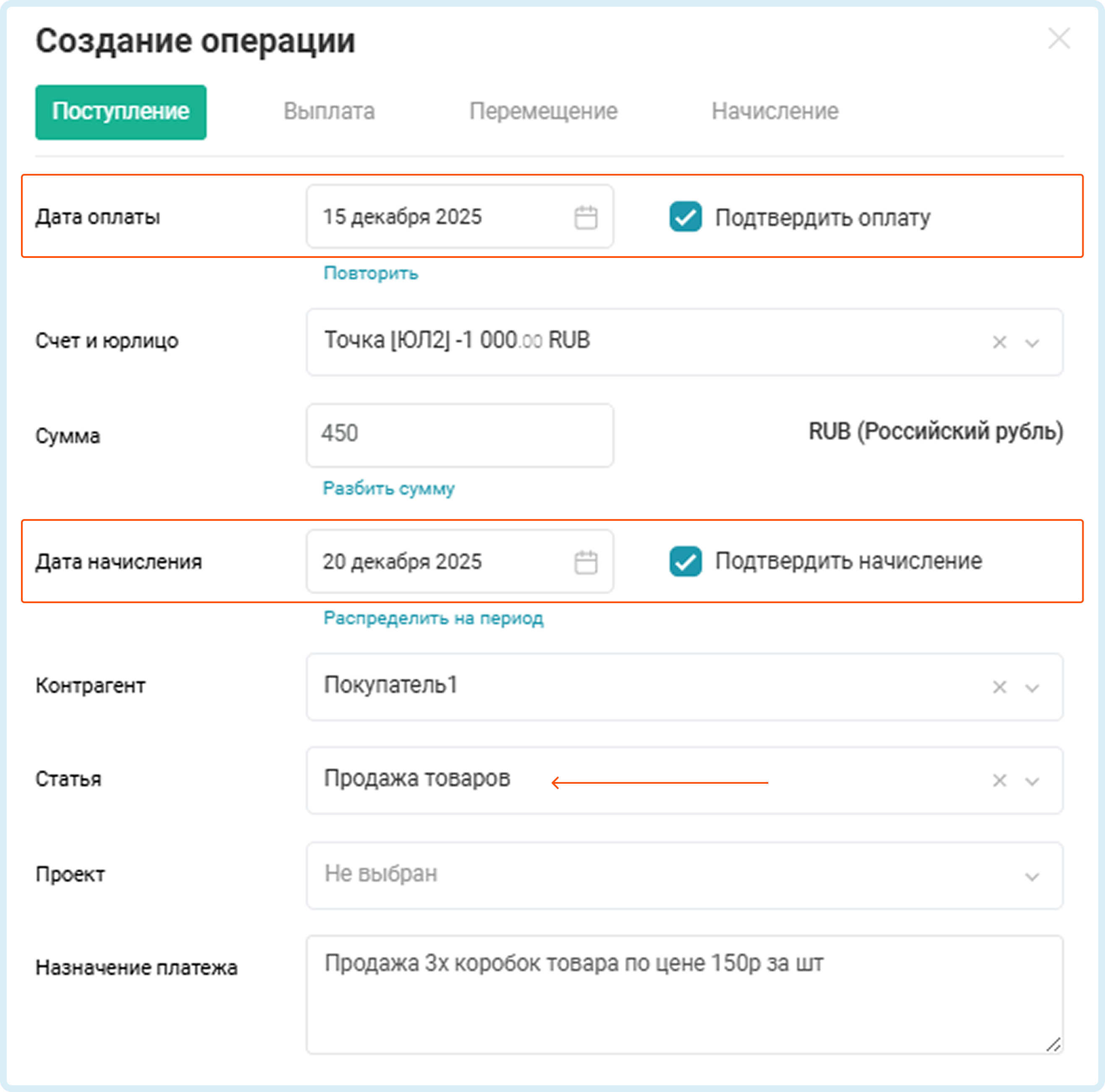Open calendar icon for Дата начисления
Image resolution: width=1105 pixels, height=1092 pixels.
coord(585,562)
